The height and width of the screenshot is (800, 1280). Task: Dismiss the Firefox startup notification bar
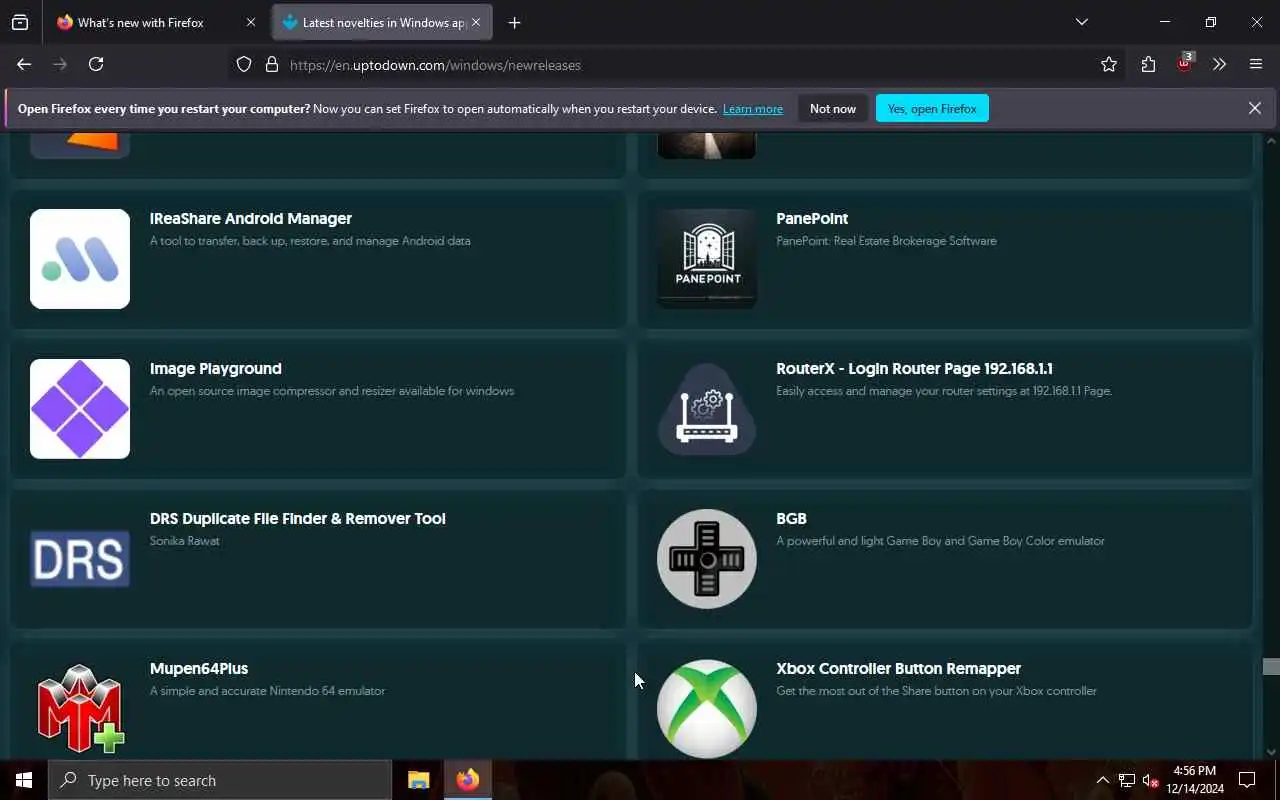[1254, 108]
